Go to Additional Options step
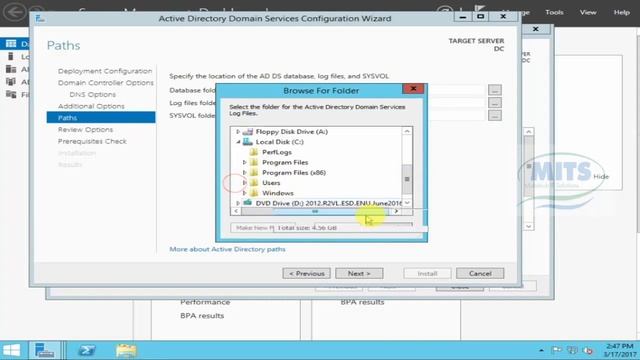The image size is (640, 360). coord(91,106)
